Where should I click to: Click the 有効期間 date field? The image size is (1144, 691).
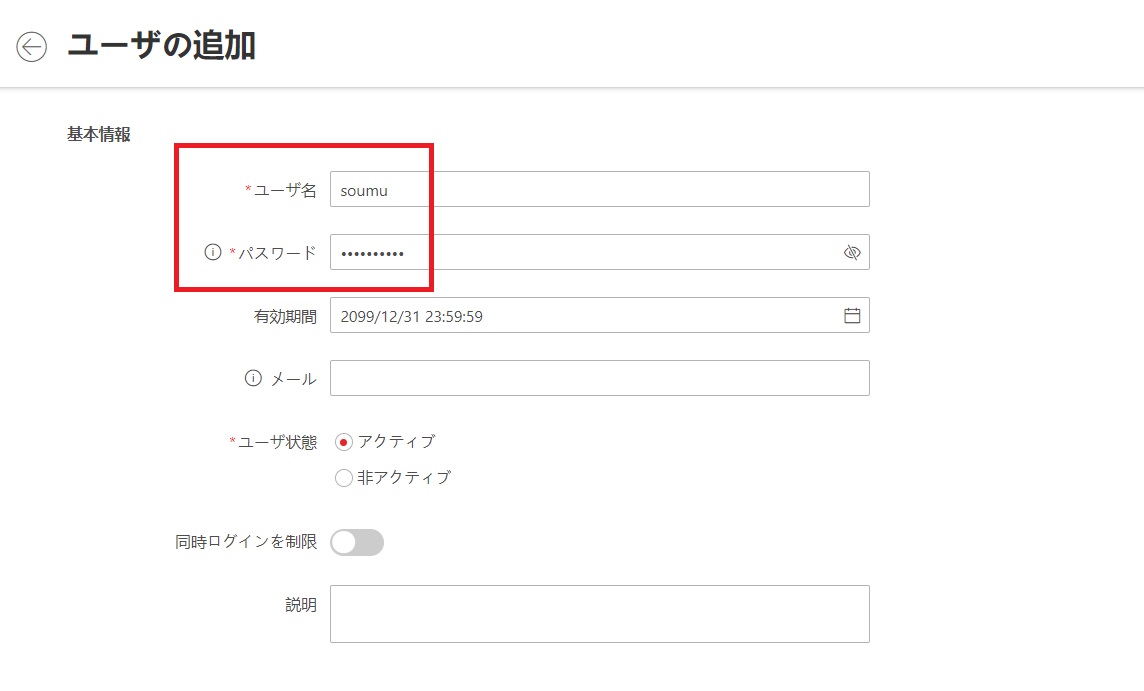click(600, 315)
